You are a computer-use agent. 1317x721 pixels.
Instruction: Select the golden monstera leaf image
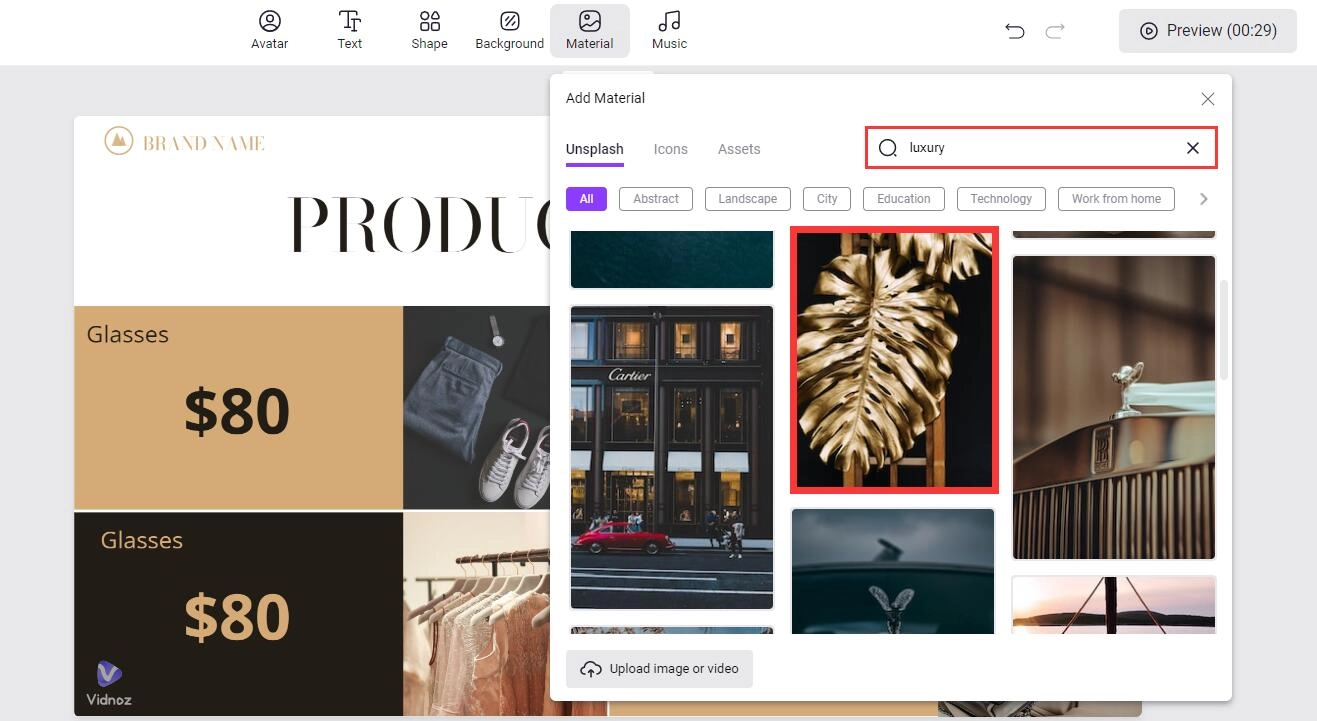tap(894, 360)
